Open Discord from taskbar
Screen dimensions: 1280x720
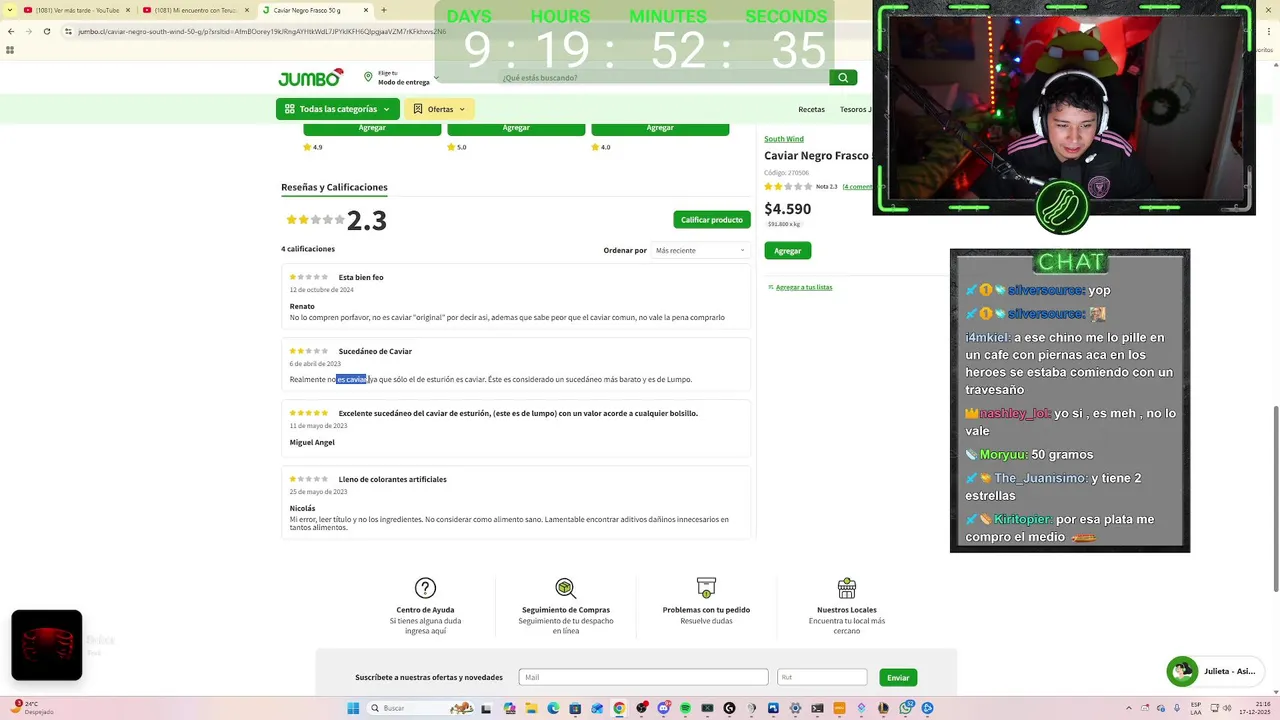tap(663, 708)
